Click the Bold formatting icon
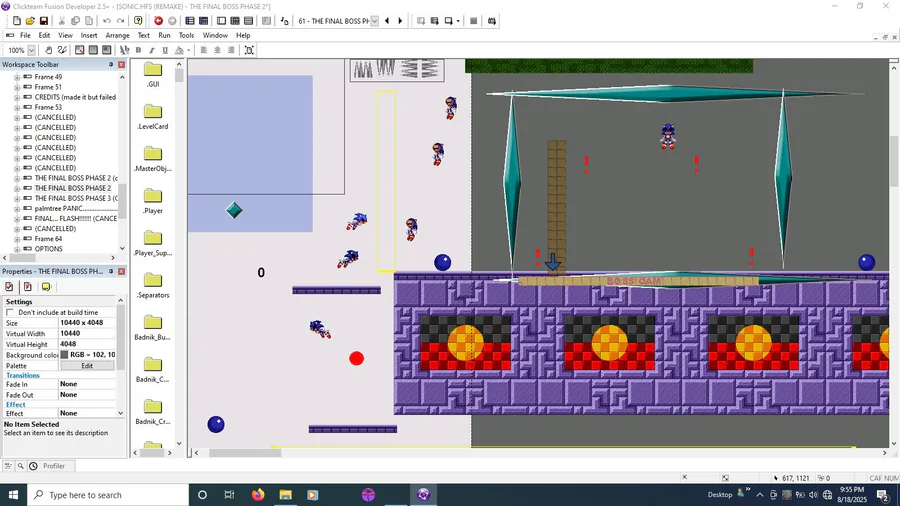 pyautogui.click(x=138, y=50)
